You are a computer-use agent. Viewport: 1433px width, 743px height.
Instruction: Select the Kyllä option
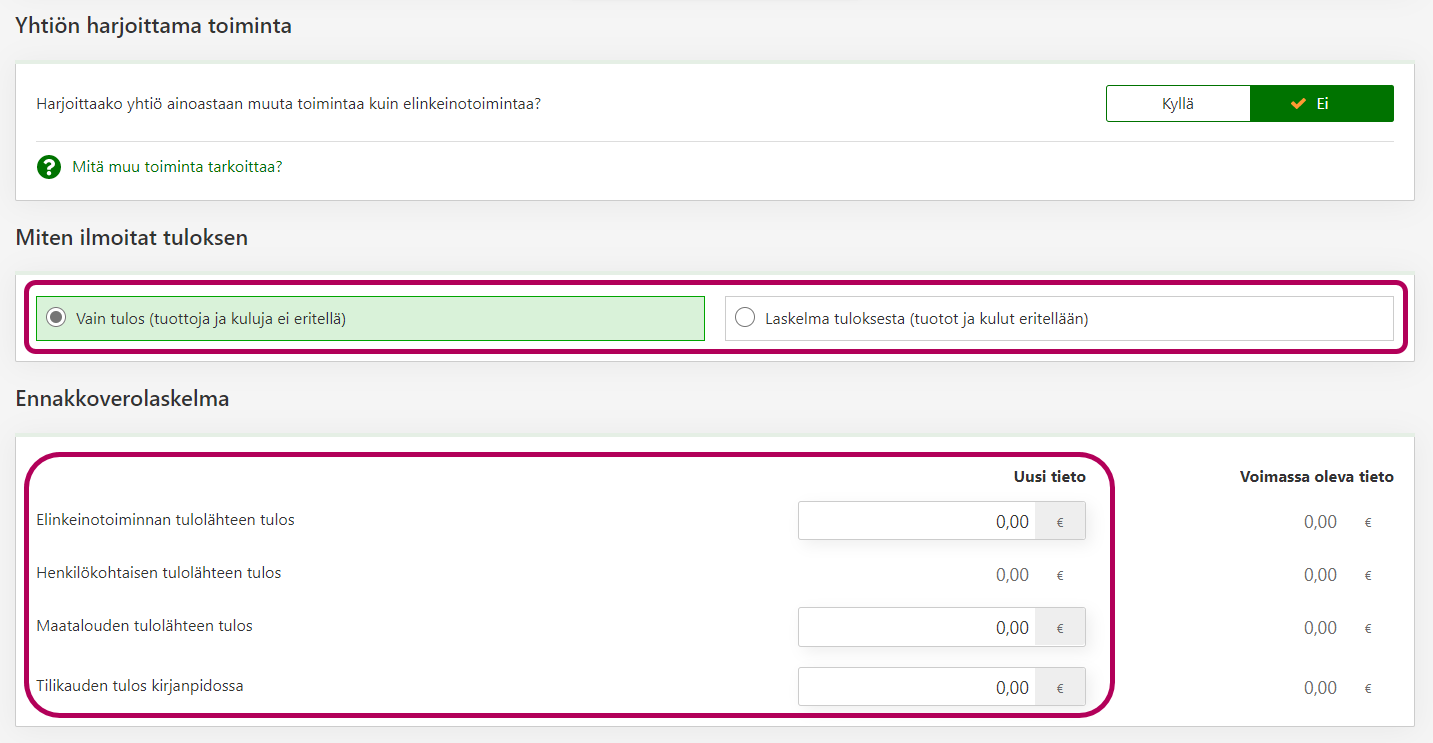tap(1177, 104)
